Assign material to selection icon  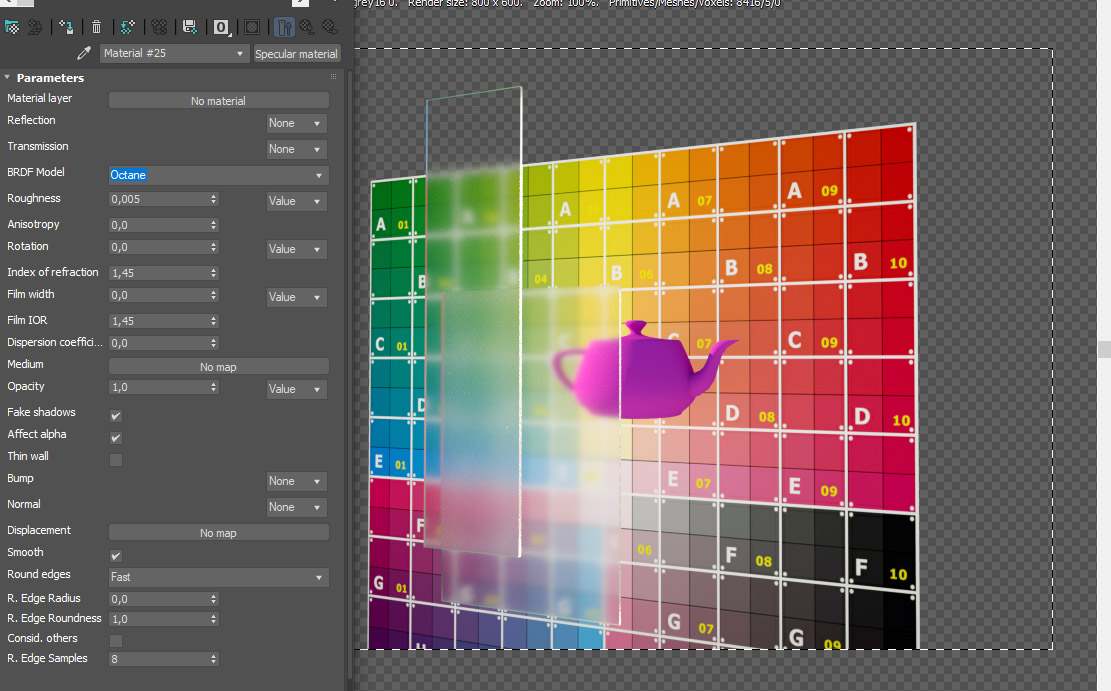(x=66, y=27)
